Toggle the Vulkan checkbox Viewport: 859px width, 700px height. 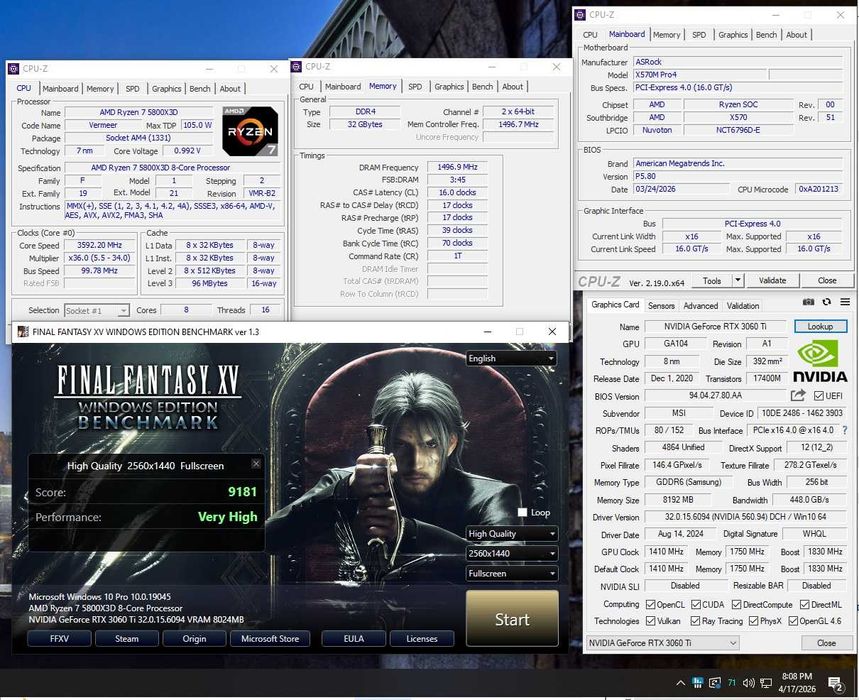pos(650,621)
